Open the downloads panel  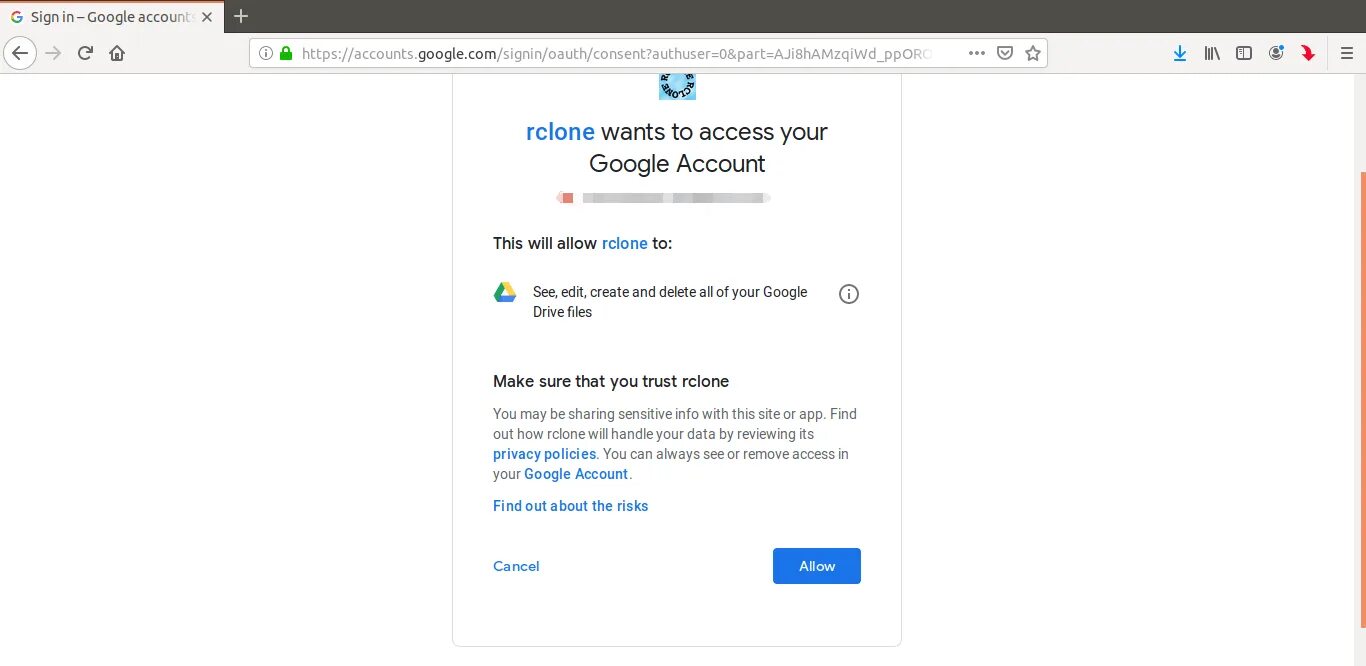coord(1180,53)
